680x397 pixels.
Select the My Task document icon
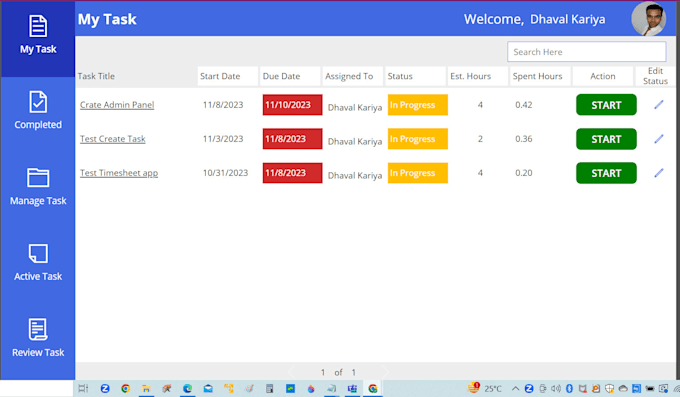pos(38,26)
